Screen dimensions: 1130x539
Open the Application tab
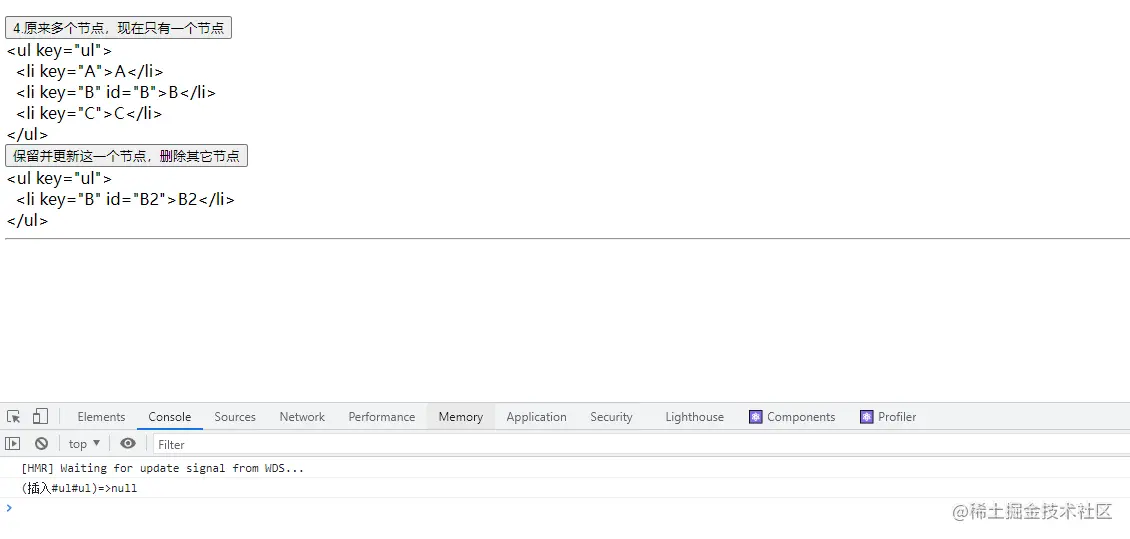536,416
